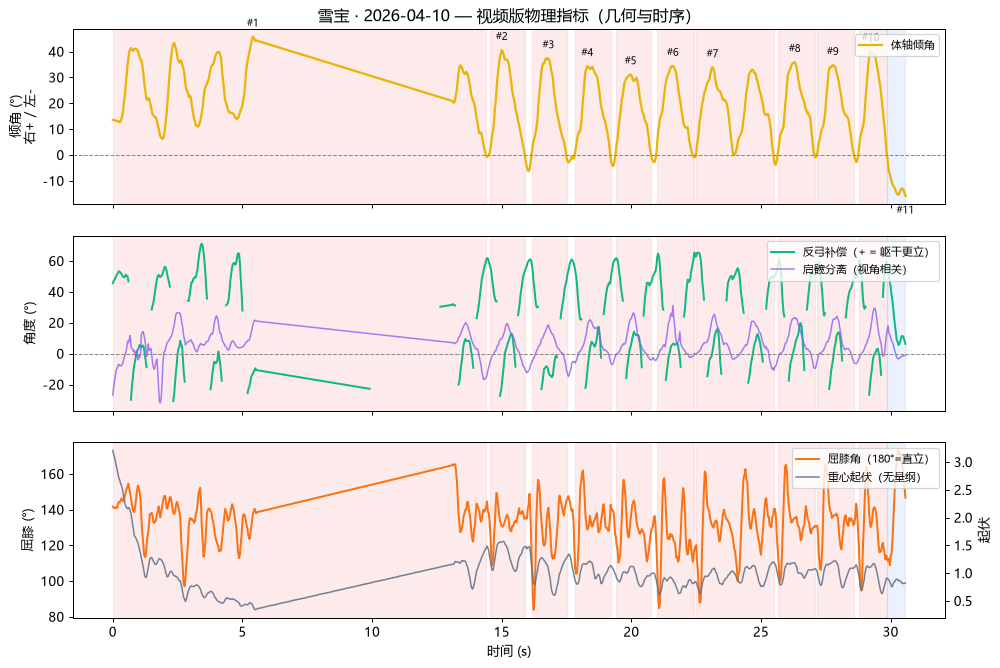Viewport: 1000px width, 668px height.
Task: Click turn marker #6
Action: click(x=673, y=52)
